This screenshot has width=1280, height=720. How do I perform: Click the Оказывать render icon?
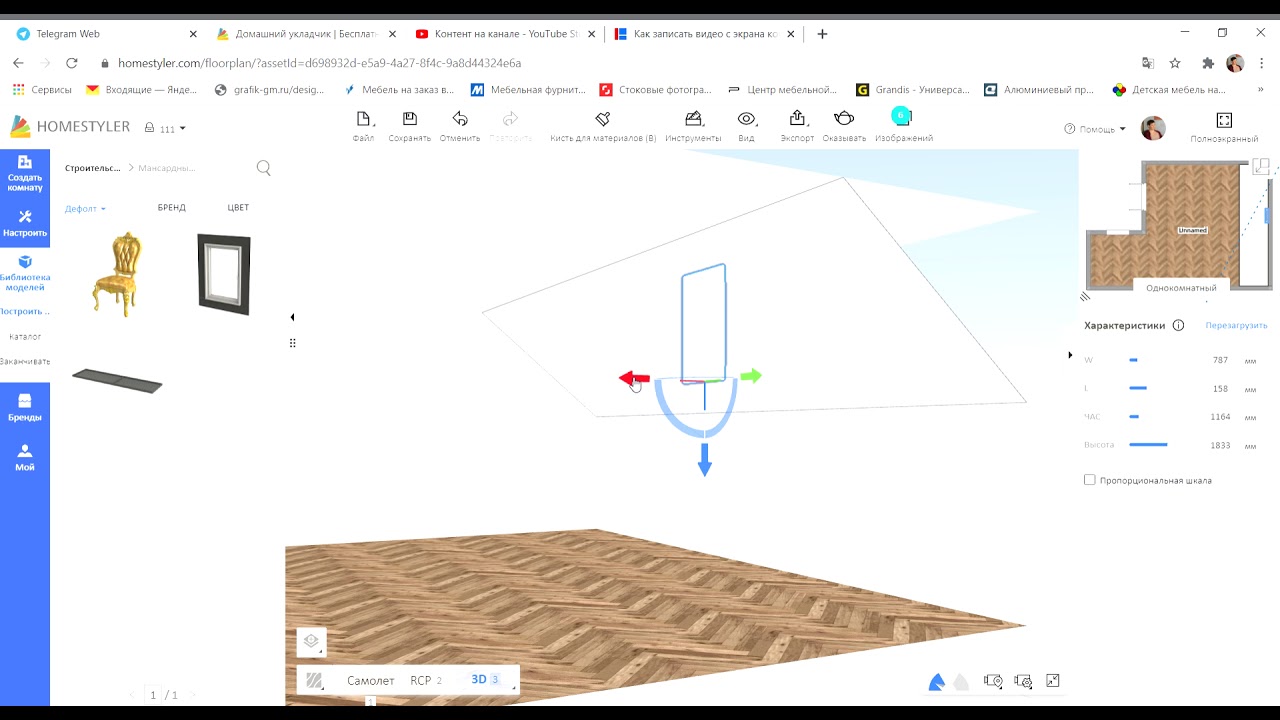(x=844, y=119)
